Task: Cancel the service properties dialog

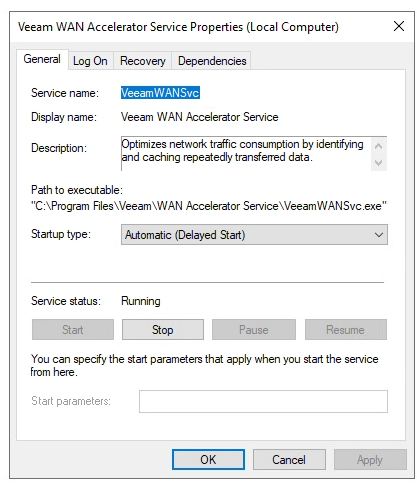Action: (289, 460)
